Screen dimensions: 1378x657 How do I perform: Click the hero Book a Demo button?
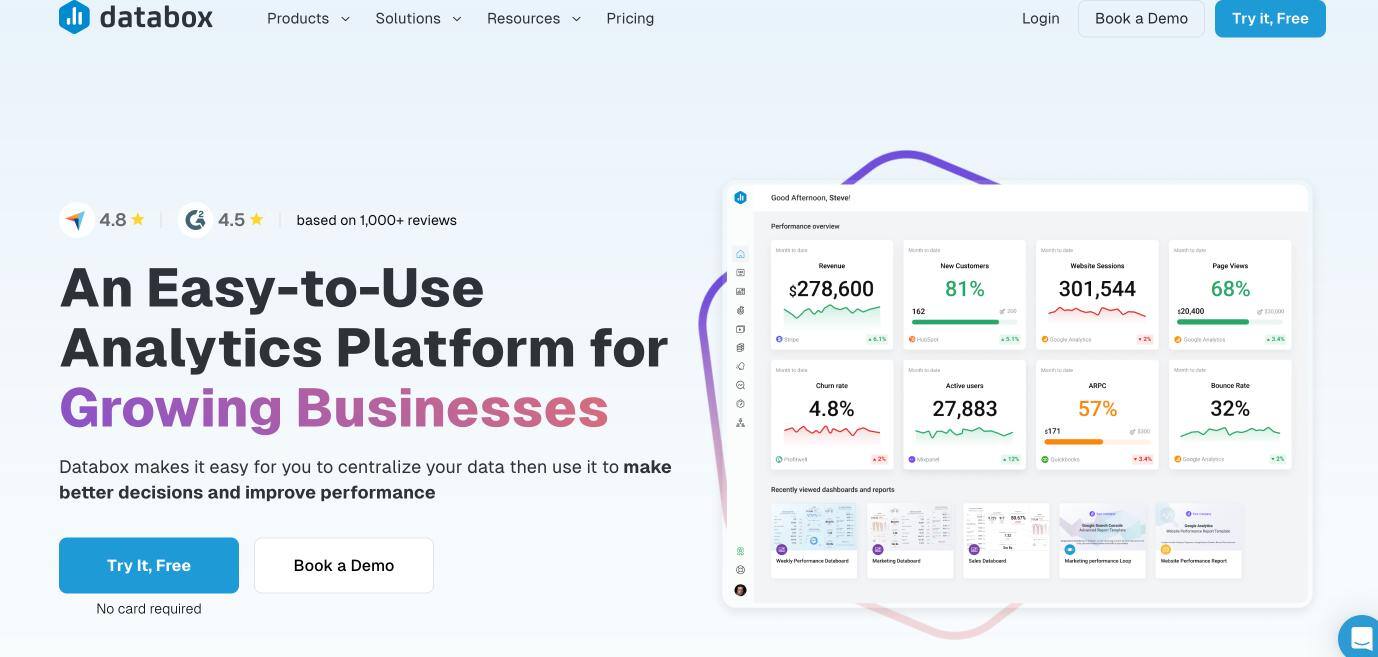(344, 565)
